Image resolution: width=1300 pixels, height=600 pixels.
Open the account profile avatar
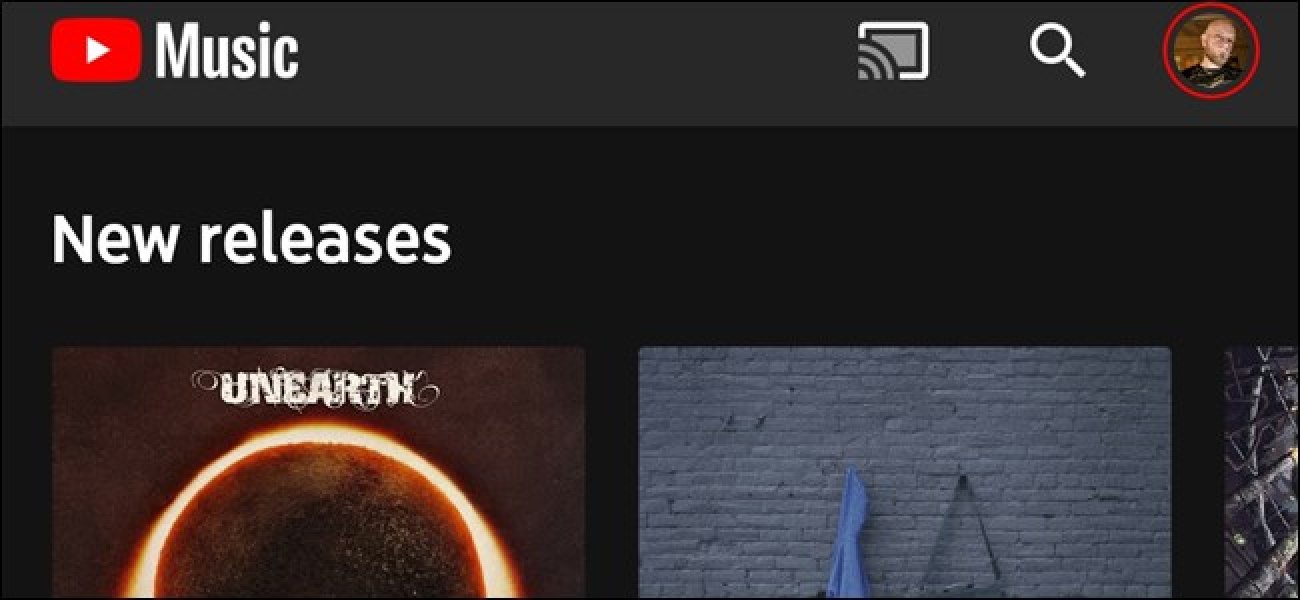pyautogui.click(x=1212, y=51)
